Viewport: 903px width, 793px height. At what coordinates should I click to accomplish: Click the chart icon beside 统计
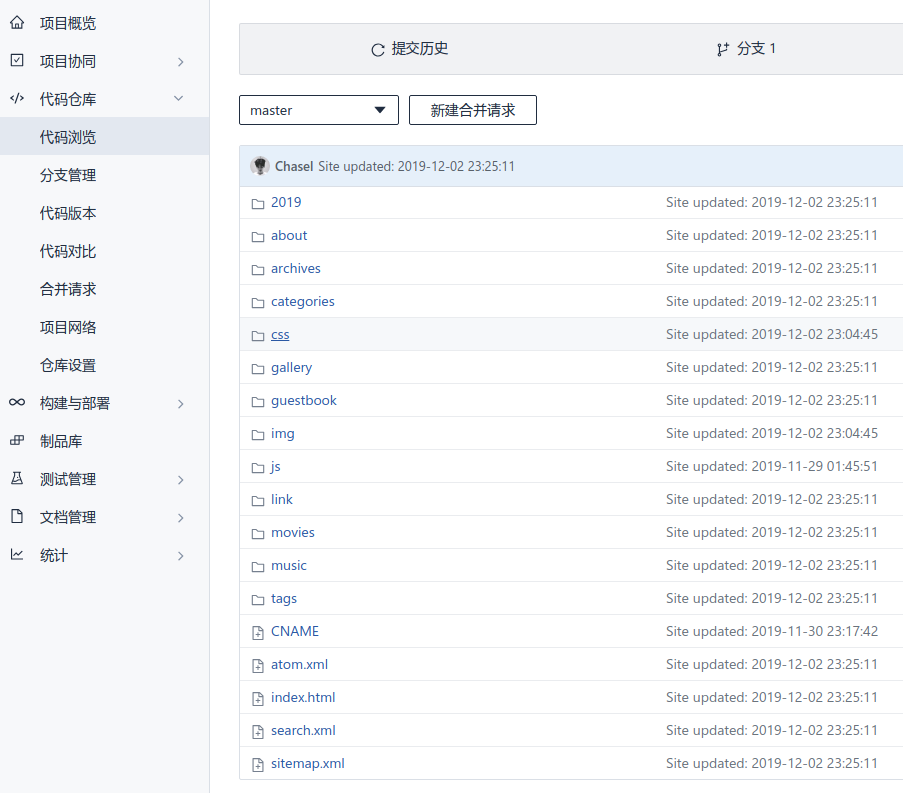[17, 555]
